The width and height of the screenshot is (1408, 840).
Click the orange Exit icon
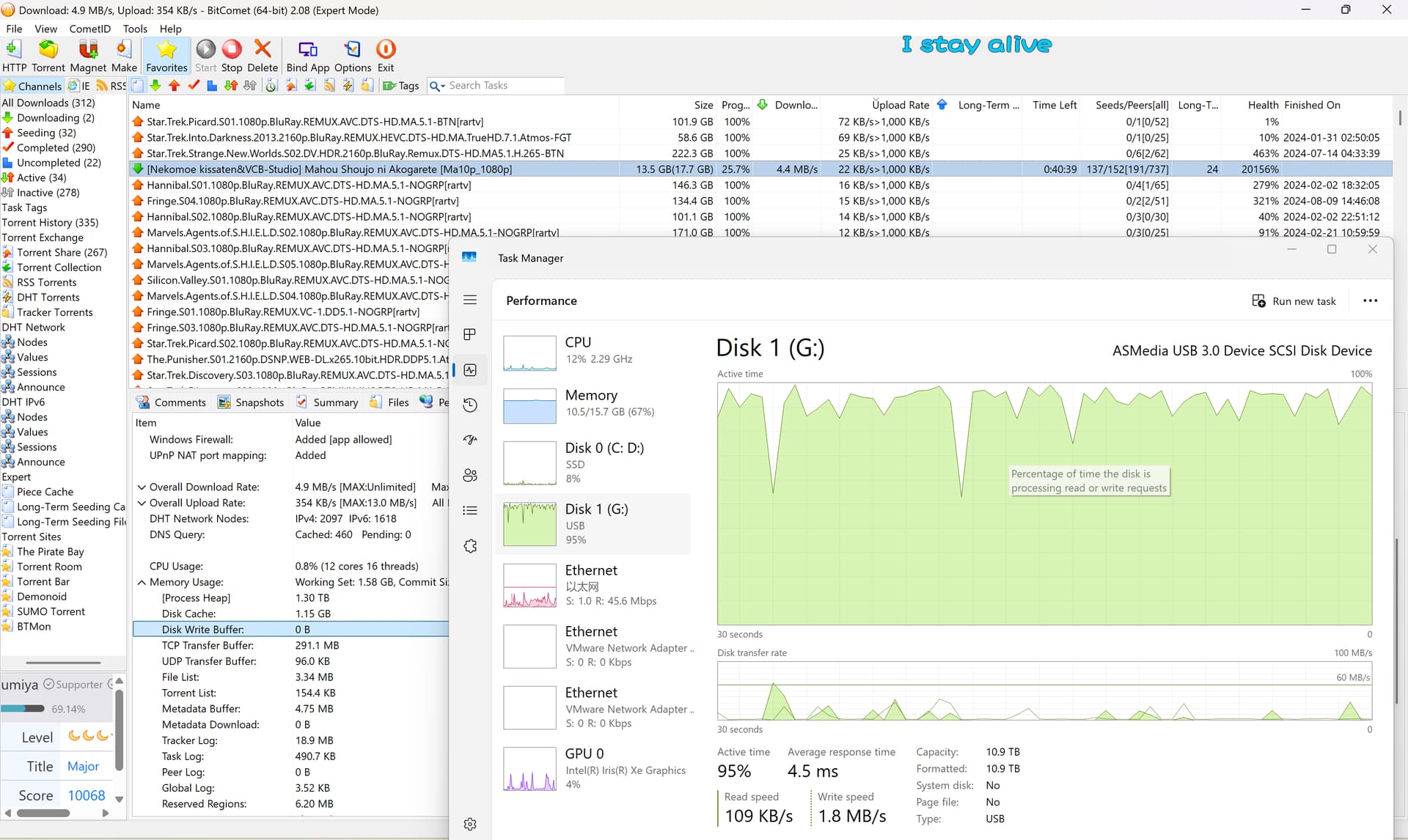pyautogui.click(x=386, y=56)
